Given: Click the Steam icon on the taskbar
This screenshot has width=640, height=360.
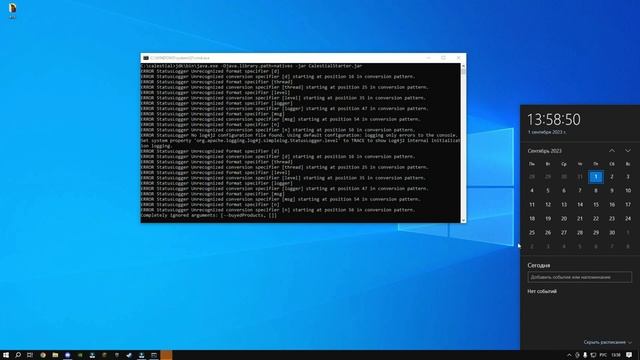Looking at the screenshot, I should click(x=129, y=355).
